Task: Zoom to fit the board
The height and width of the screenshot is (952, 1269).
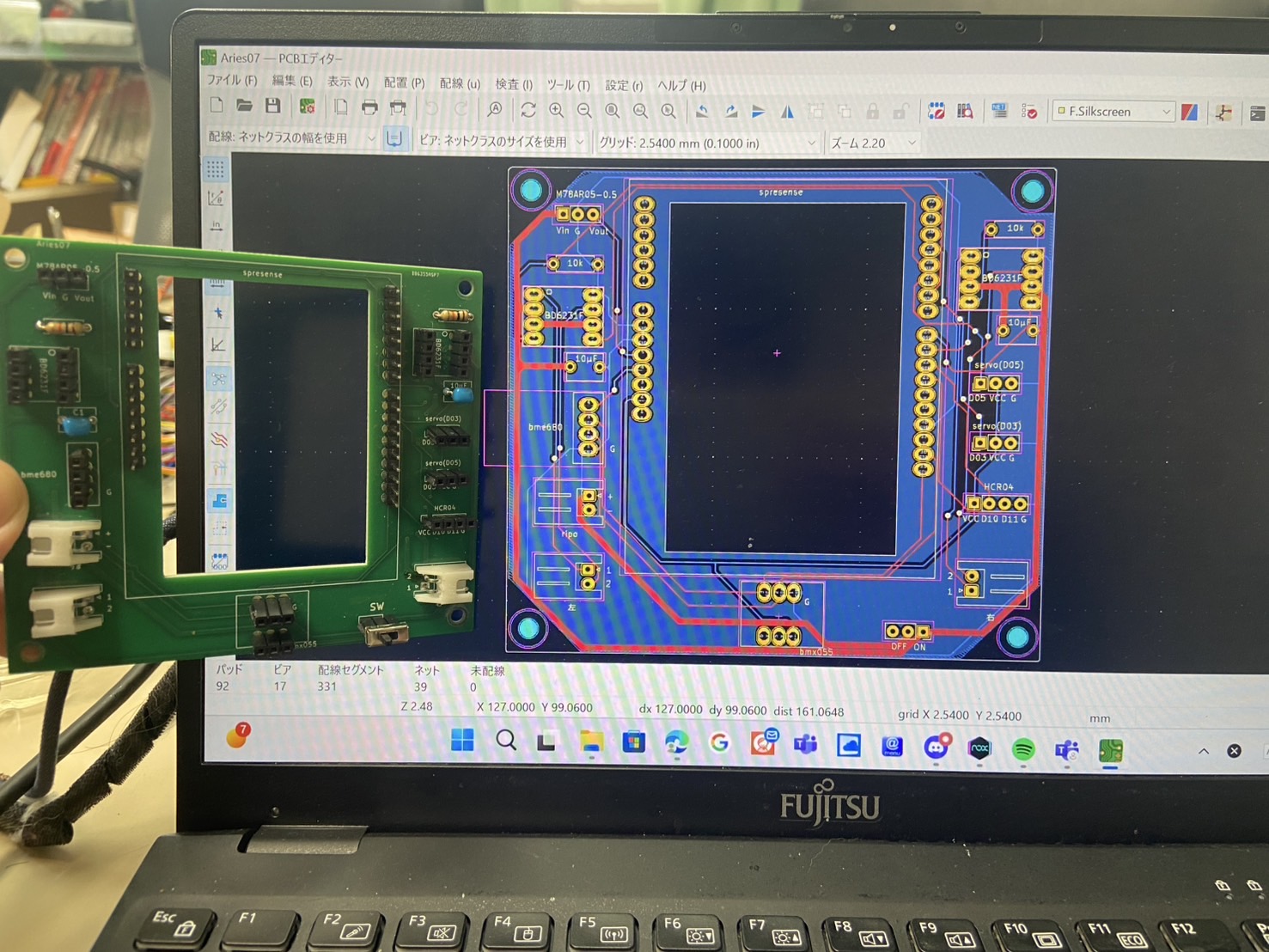Action: (613, 111)
